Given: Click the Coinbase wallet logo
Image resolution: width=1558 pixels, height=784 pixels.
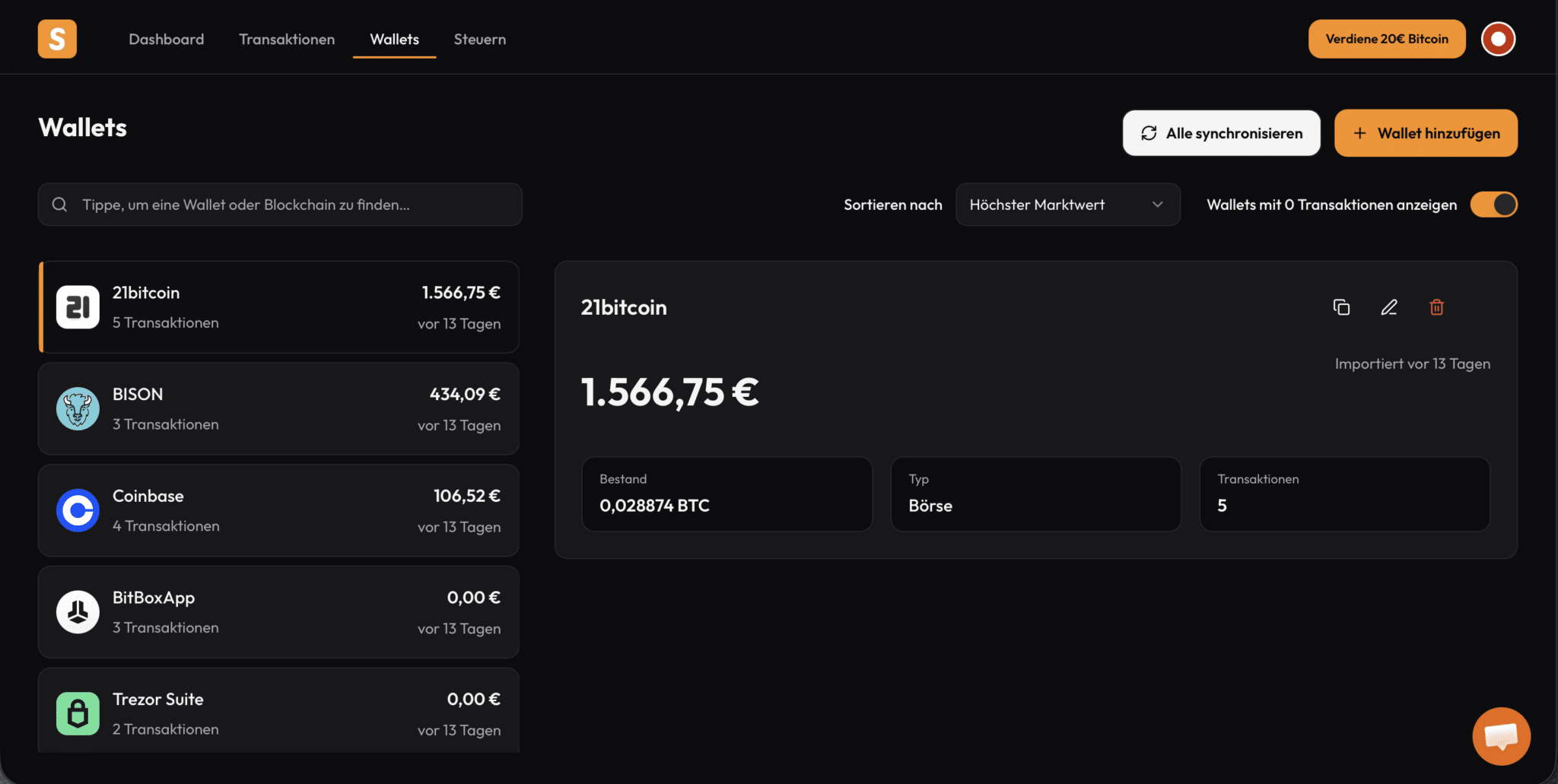Looking at the screenshot, I should (78, 510).
